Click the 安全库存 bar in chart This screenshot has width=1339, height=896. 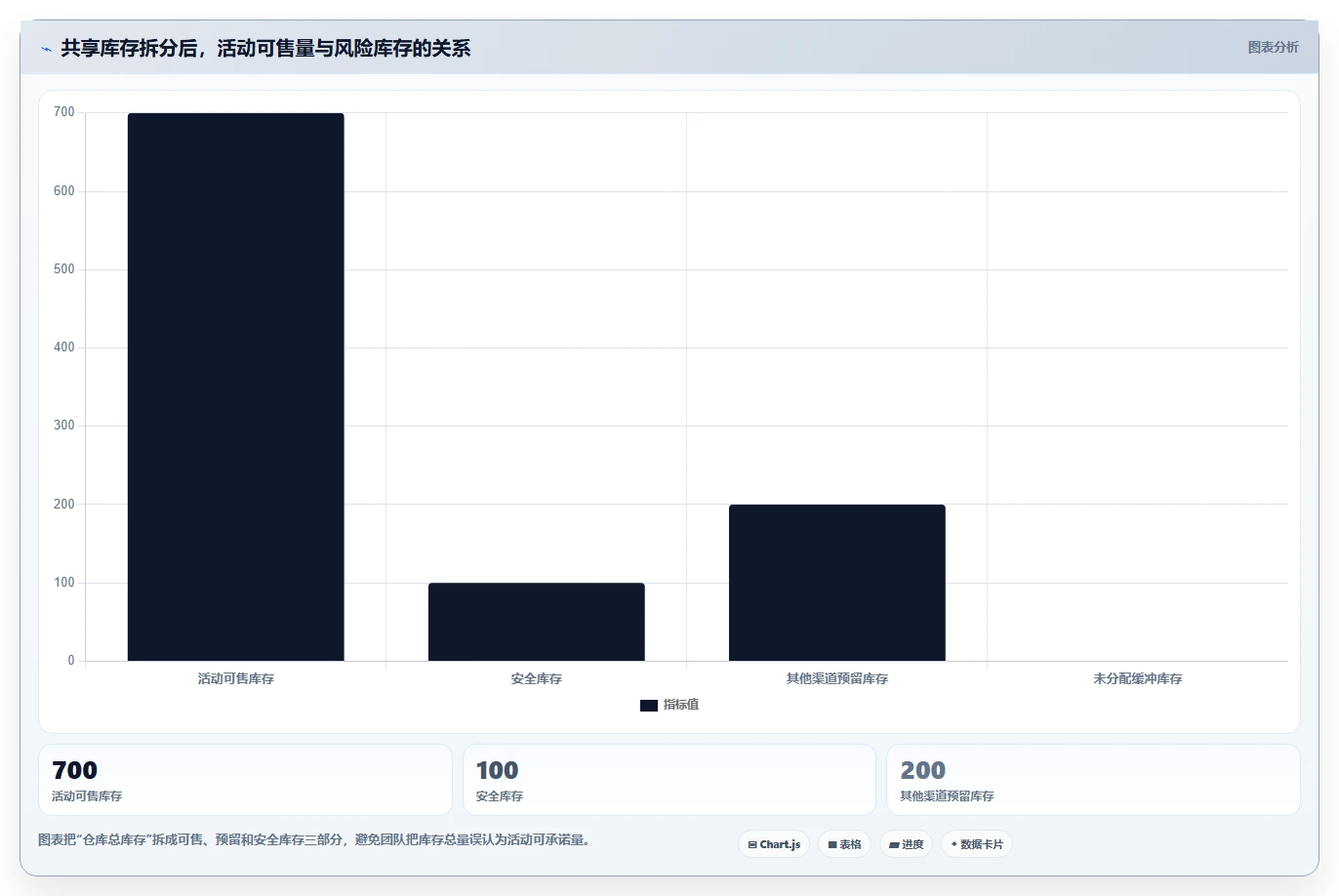537,622
